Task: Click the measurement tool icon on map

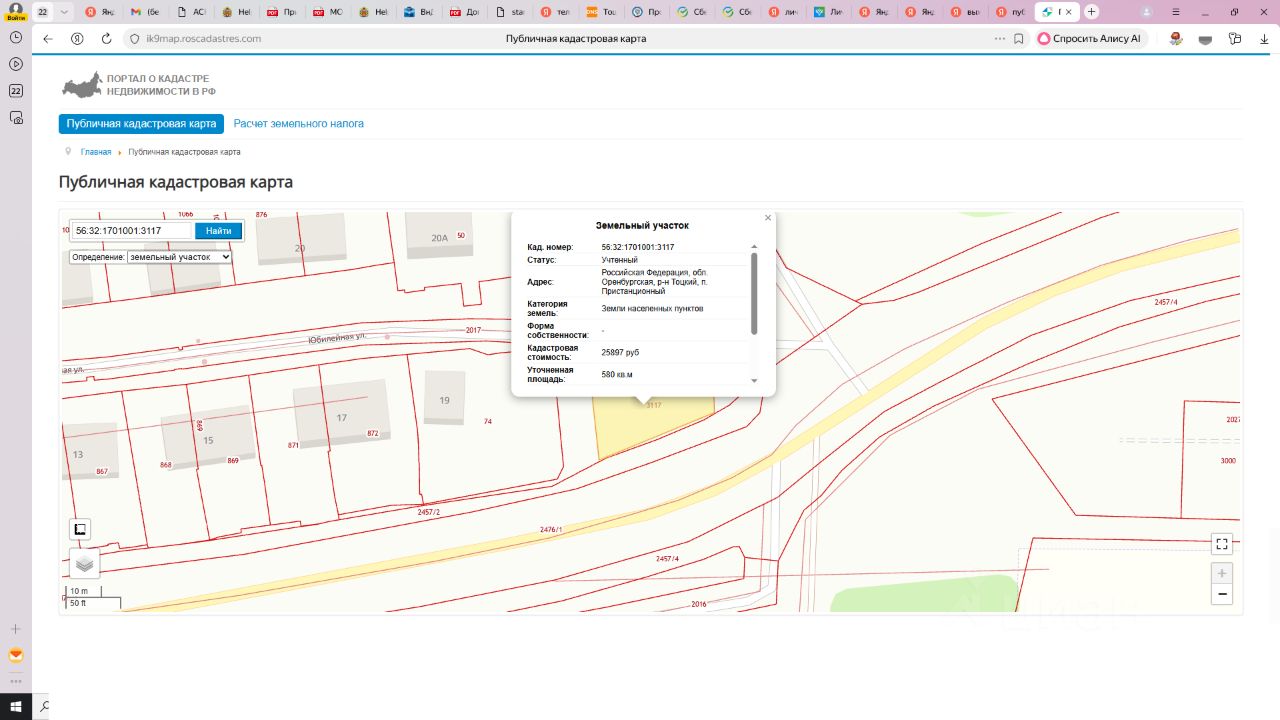Action: point(80,529)
